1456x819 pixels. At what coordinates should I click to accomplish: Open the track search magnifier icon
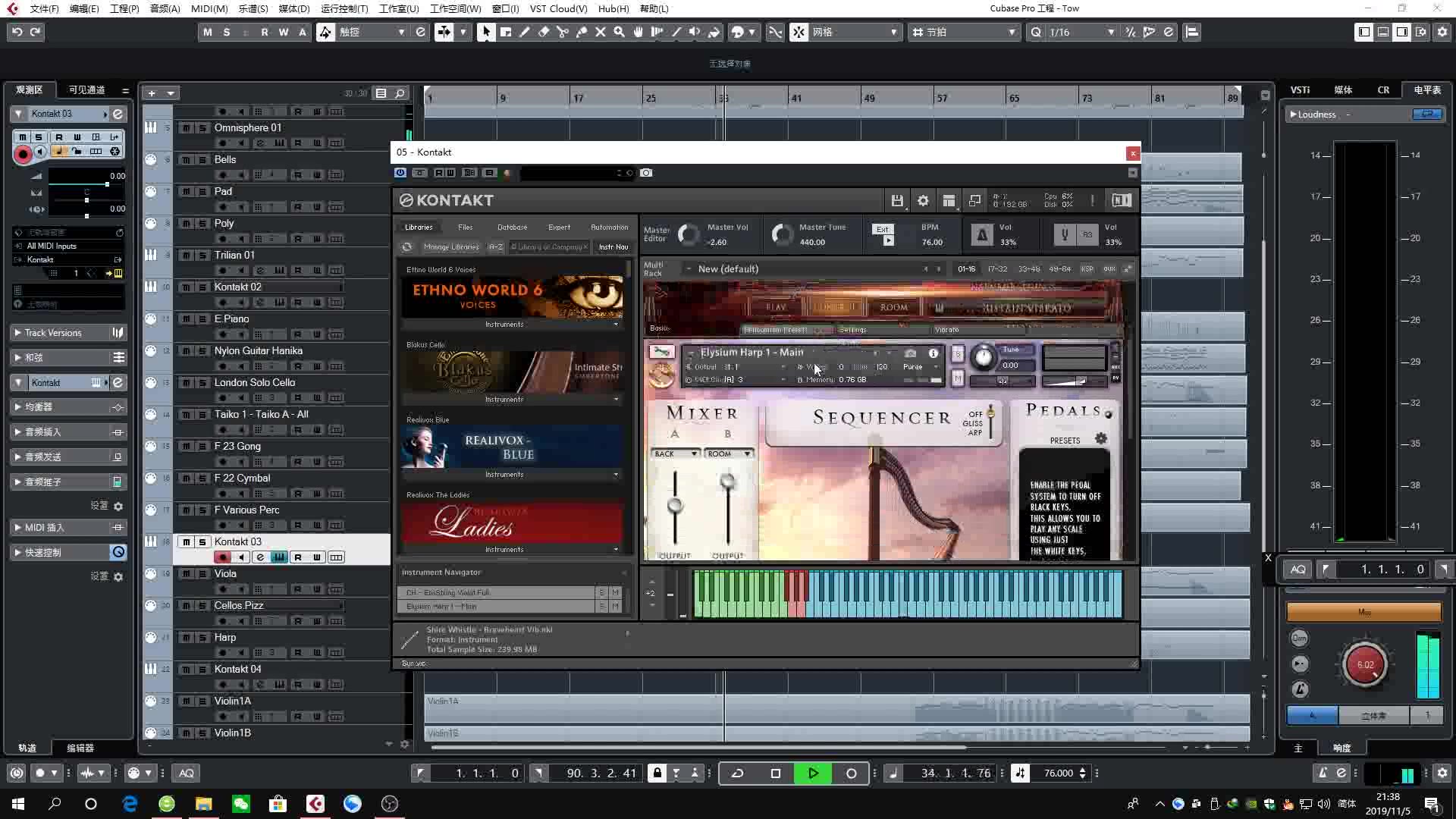click(x=400, y=93)
